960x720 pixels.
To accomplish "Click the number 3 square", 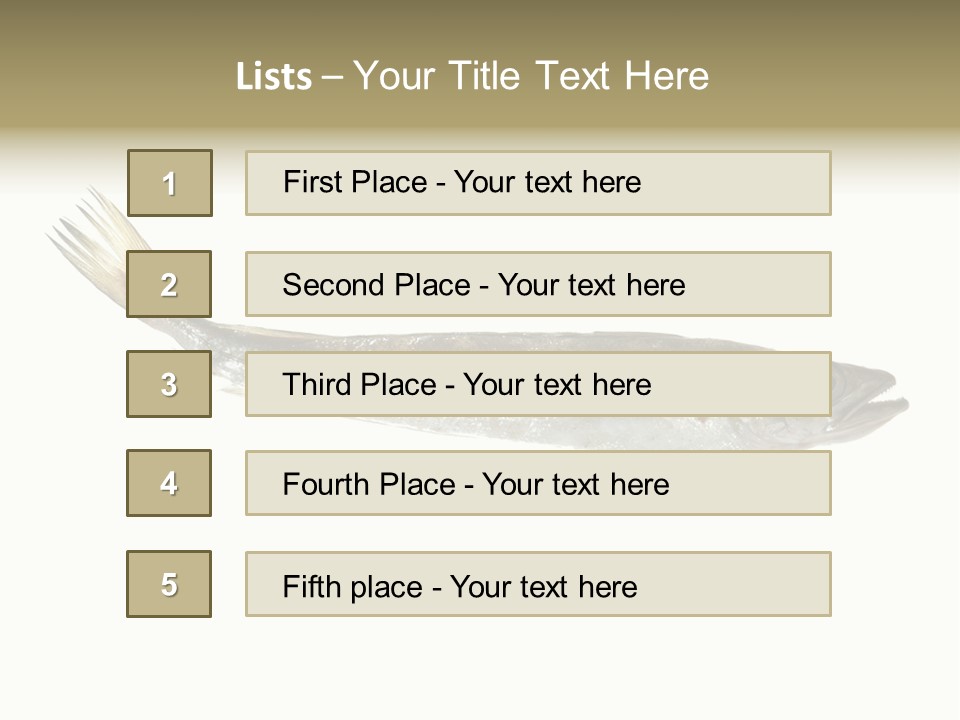I will click(x=169, y=384).
